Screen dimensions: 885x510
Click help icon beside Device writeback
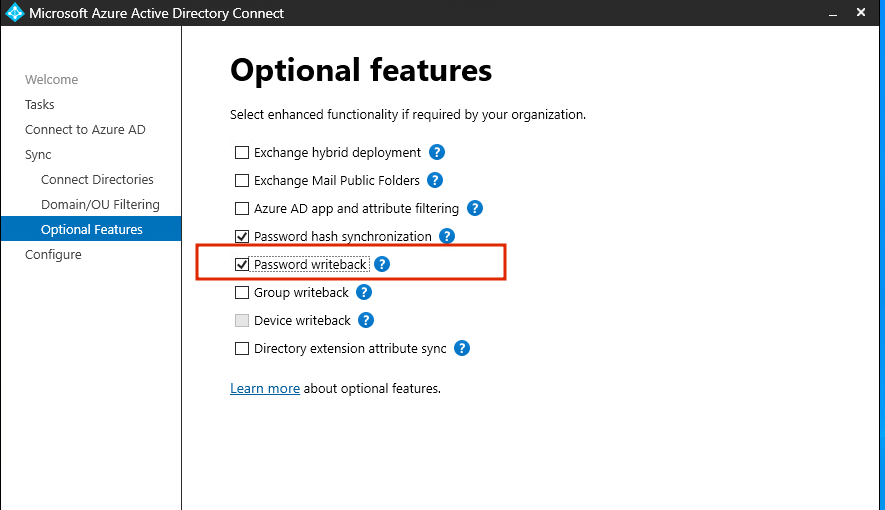366,321
